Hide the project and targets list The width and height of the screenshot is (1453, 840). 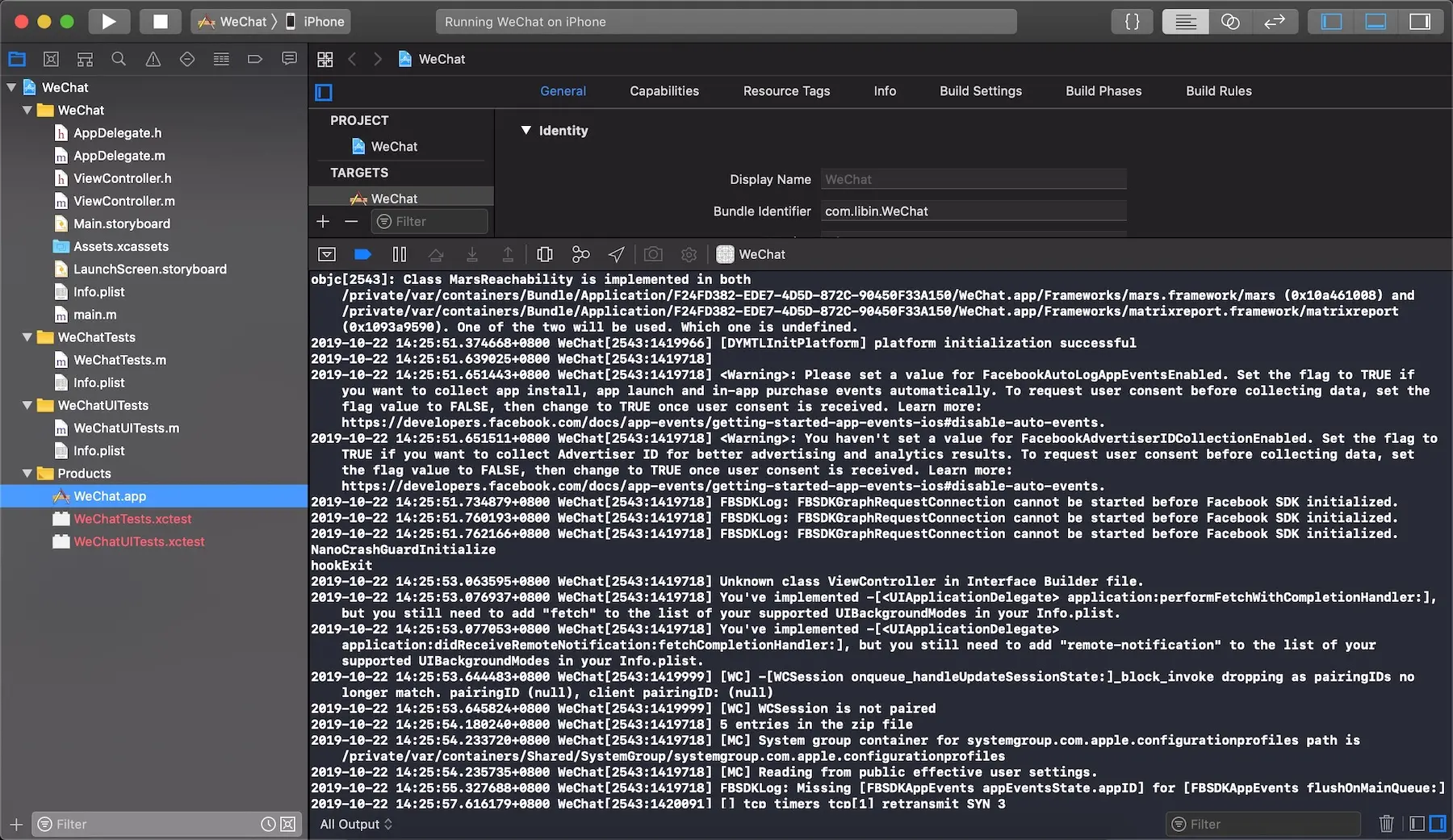324,92
